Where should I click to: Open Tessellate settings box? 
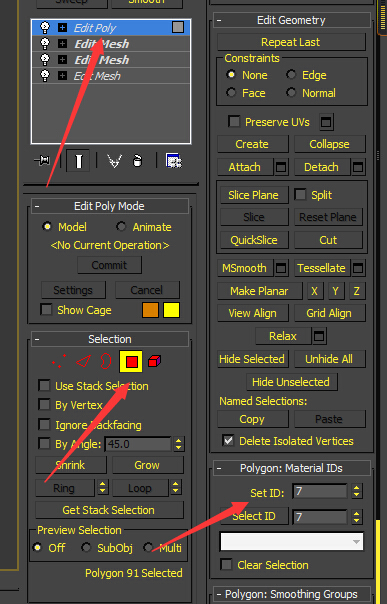pyautogui.click(x=358, y=268)
